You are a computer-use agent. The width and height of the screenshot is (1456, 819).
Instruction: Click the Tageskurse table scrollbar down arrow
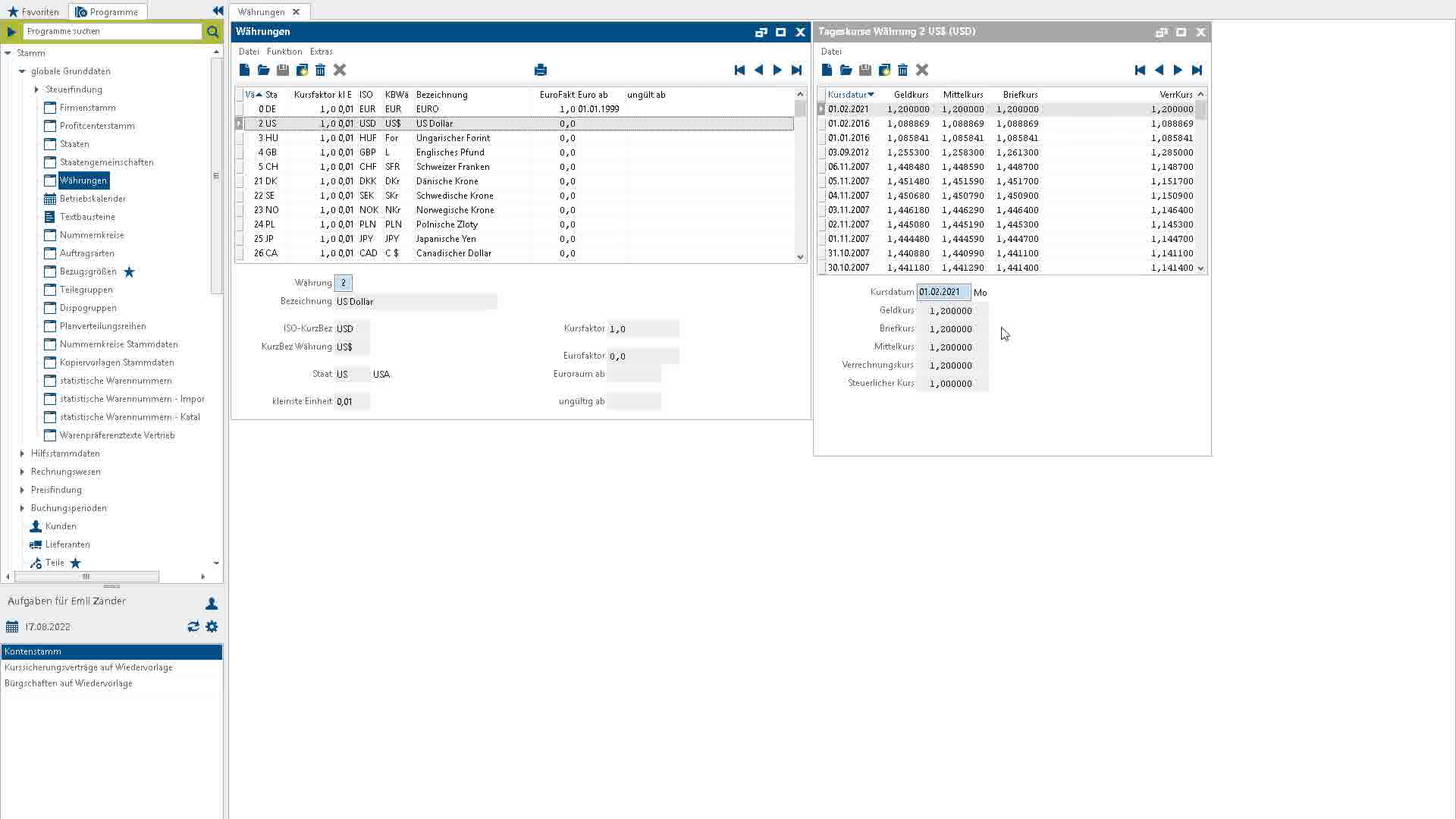point(1200,268)
